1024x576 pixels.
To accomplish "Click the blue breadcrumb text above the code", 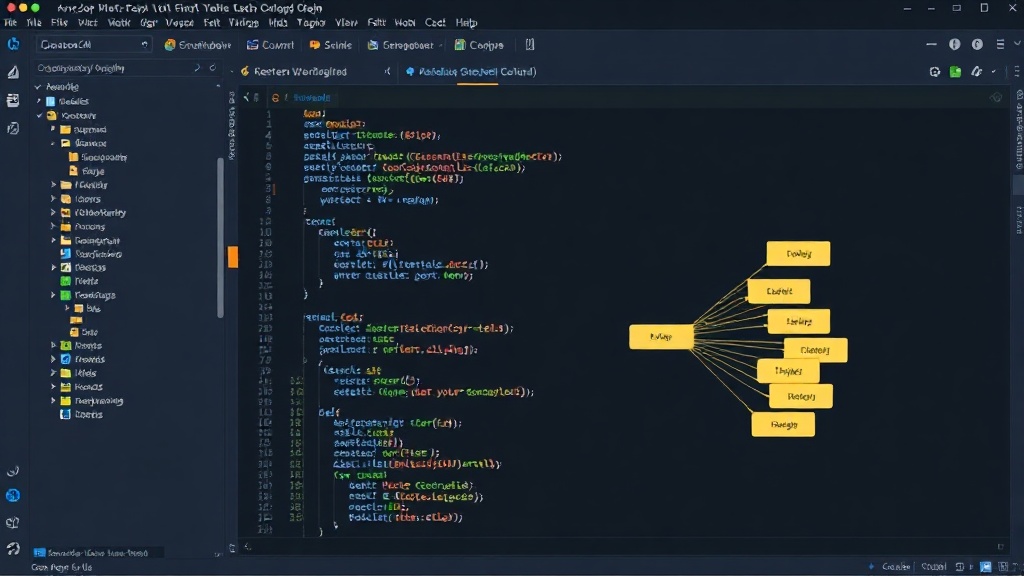I will pos(312,97).
